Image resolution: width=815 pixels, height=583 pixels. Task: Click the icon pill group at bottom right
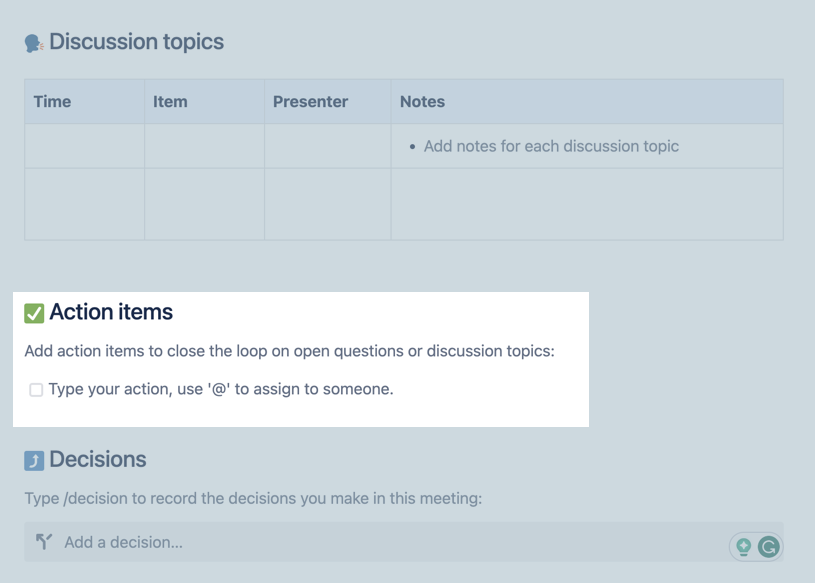(757, 547)
